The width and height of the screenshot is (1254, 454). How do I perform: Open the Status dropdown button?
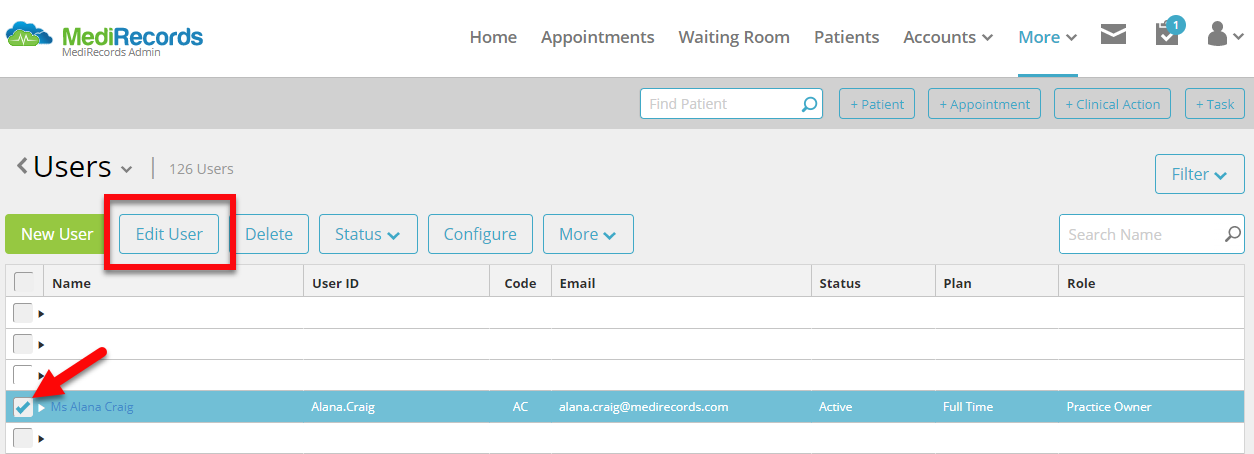(x=367, y=234)
